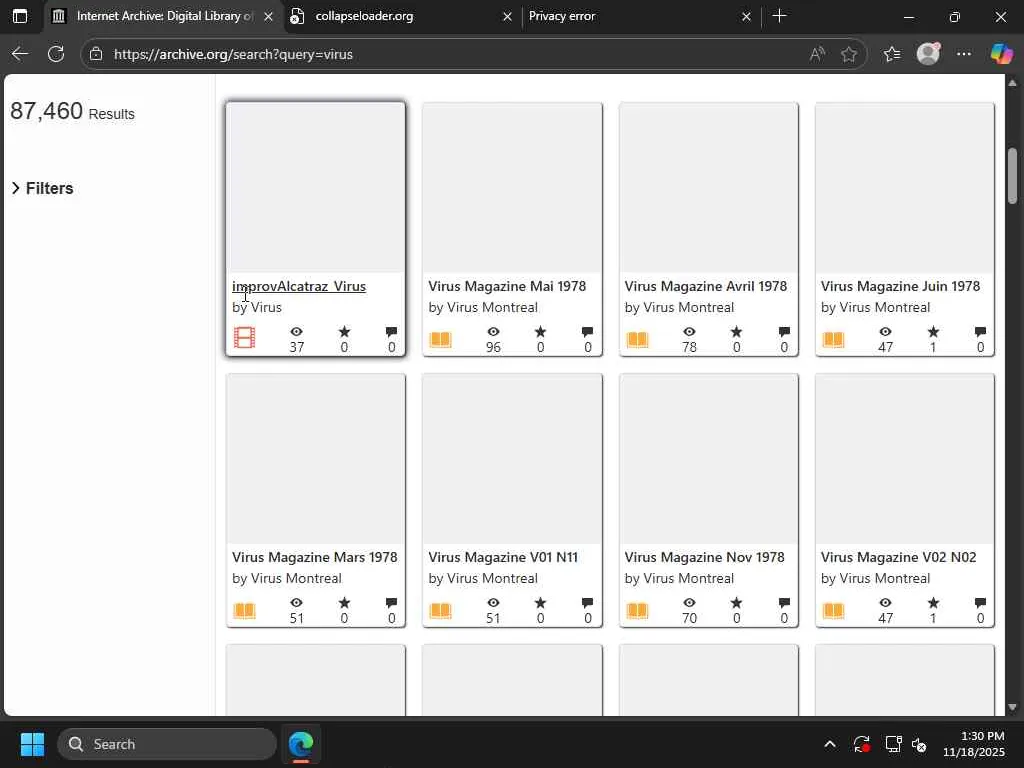The image size is (1024, 768).
Task: Open Virus Magazine V02 N02 title
Action: coord(898,557)
